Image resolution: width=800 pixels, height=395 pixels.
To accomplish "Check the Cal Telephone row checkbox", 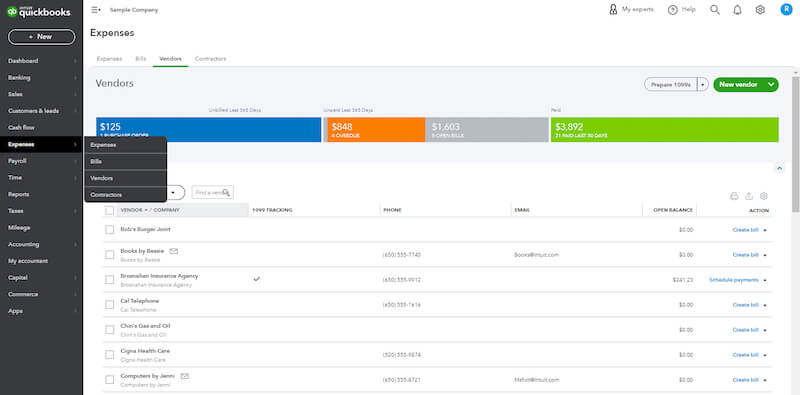I will tap(110, 305).
